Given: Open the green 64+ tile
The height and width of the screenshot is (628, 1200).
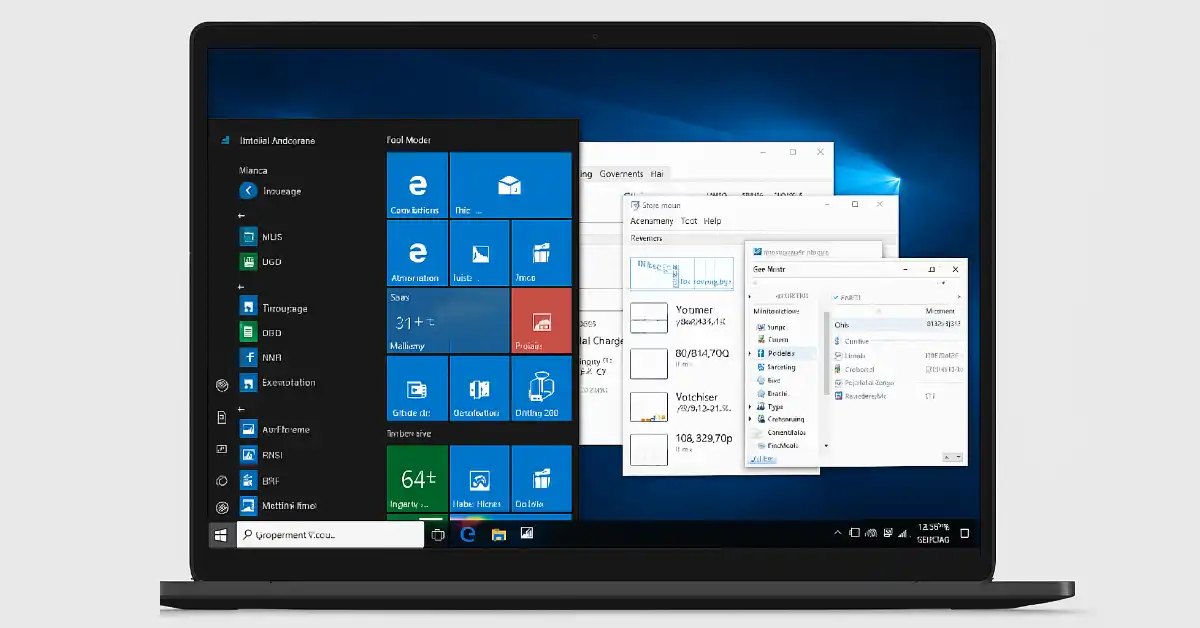Looking at the screenshot, I should (x=417, y=478).
